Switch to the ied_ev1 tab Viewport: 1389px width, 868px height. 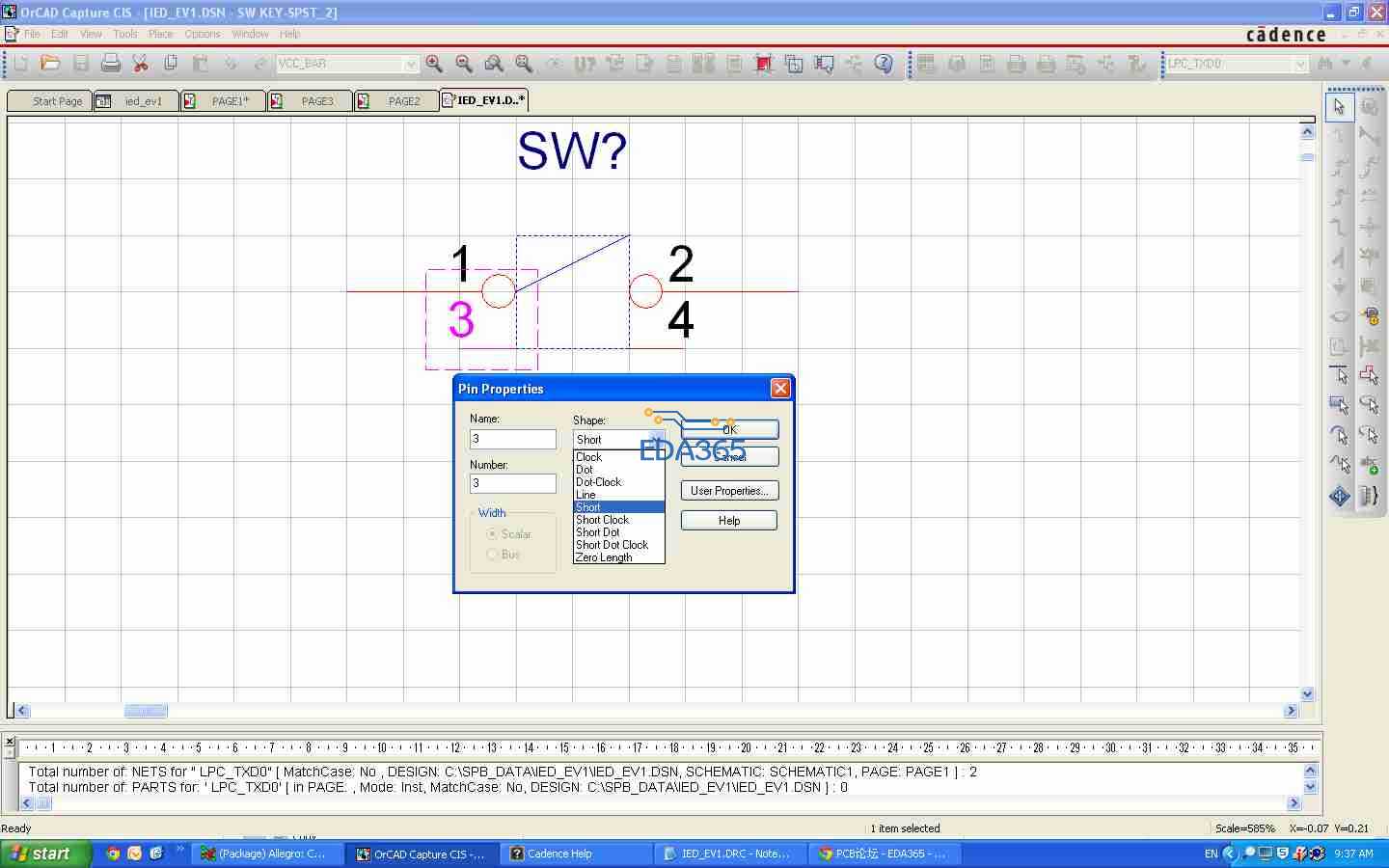point(136,101)
